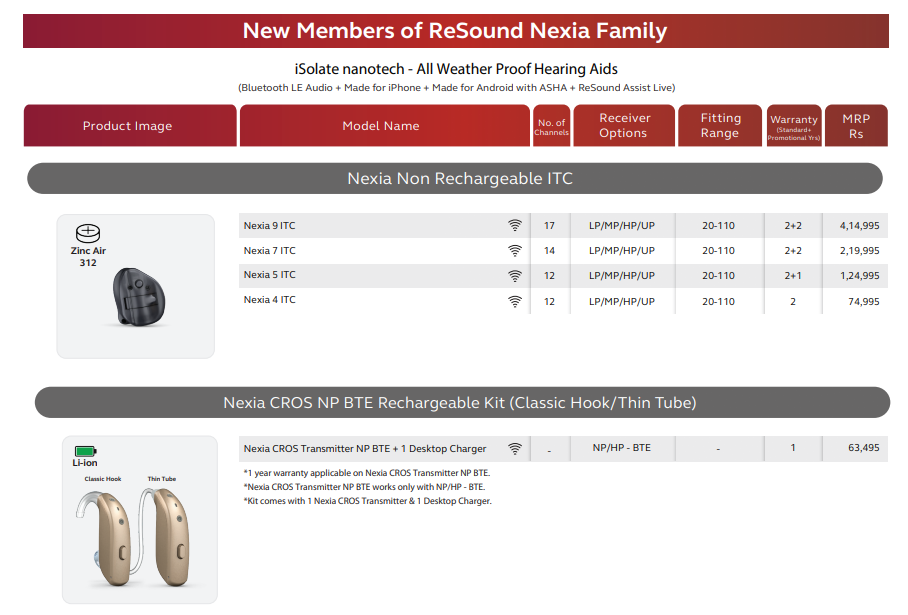Select the Nexia 9 ITC model name

[x=269, y=226]
